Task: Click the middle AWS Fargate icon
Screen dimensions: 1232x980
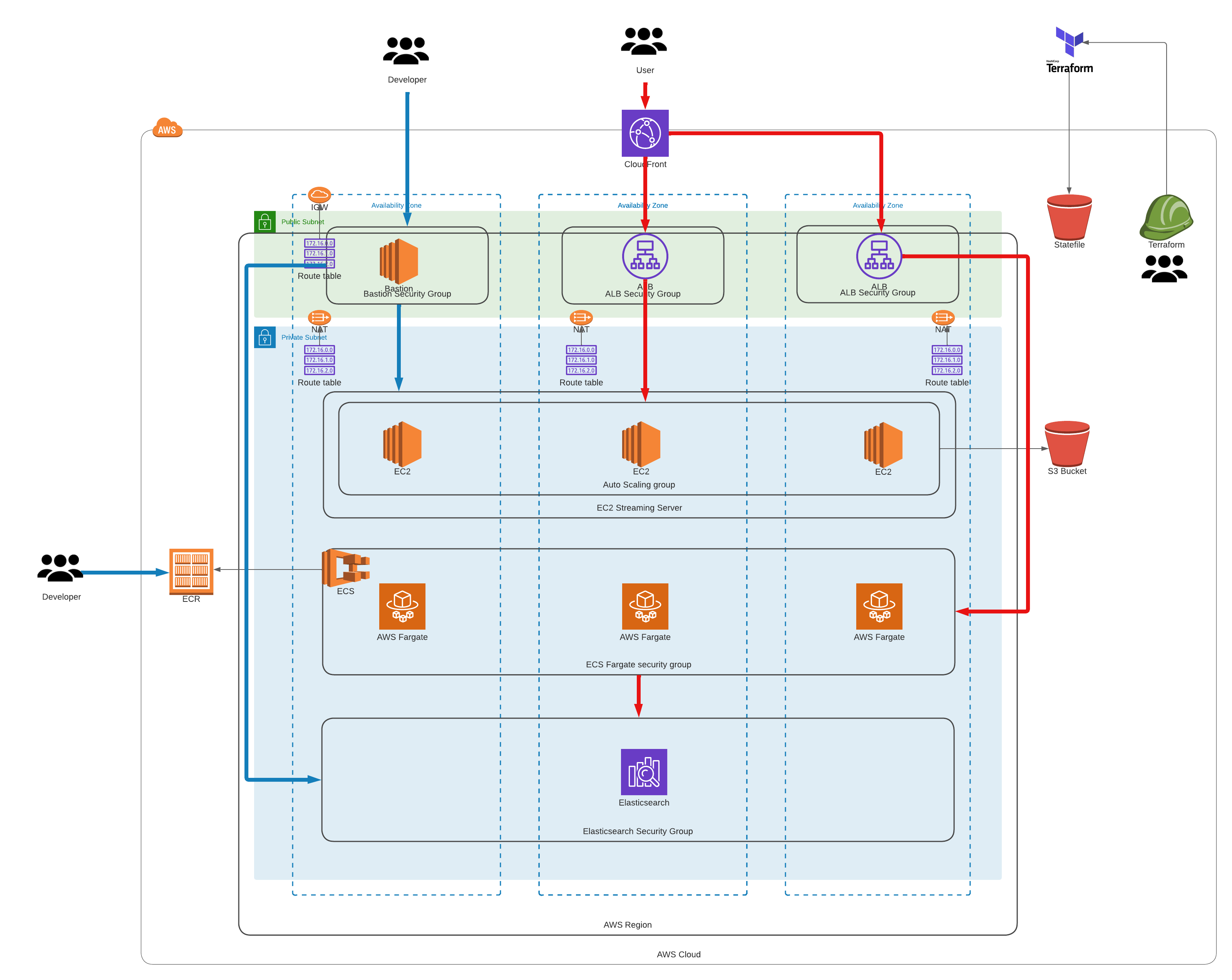Action: click(644, 606)
